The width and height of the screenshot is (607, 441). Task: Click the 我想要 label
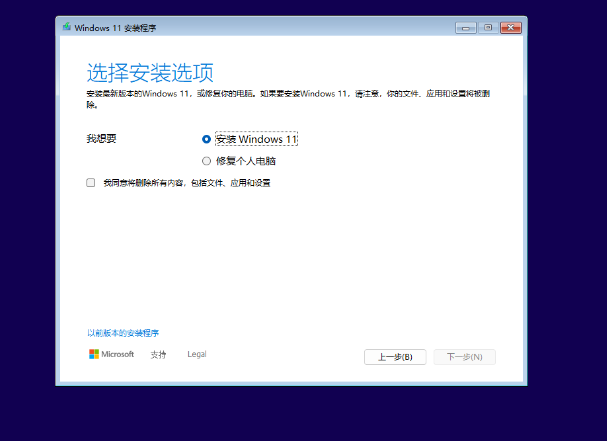pos(102,139)
